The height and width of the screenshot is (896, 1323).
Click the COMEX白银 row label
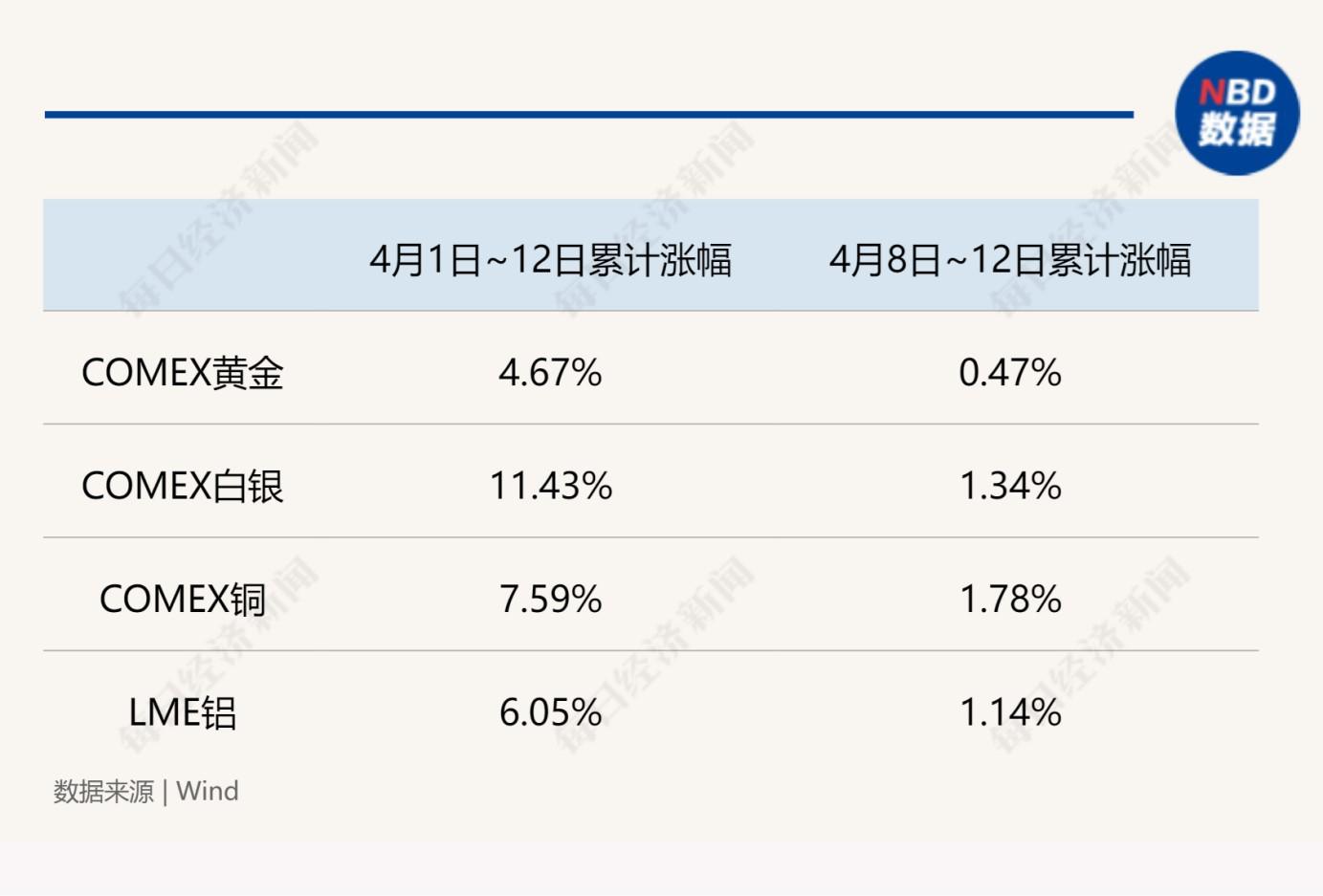click(x=183, y=486)
